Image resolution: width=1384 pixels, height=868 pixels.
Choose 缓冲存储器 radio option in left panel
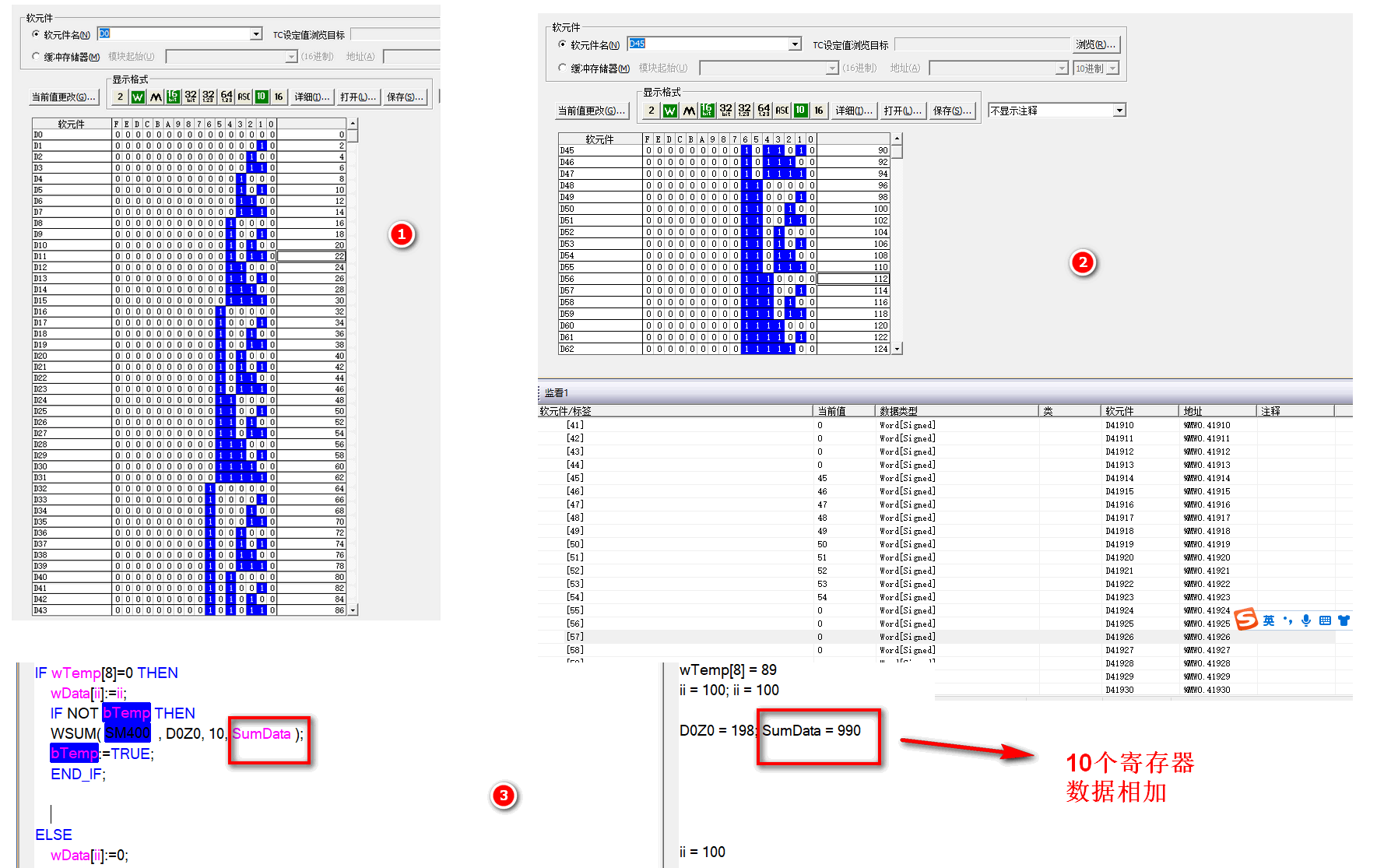point(36,57)
